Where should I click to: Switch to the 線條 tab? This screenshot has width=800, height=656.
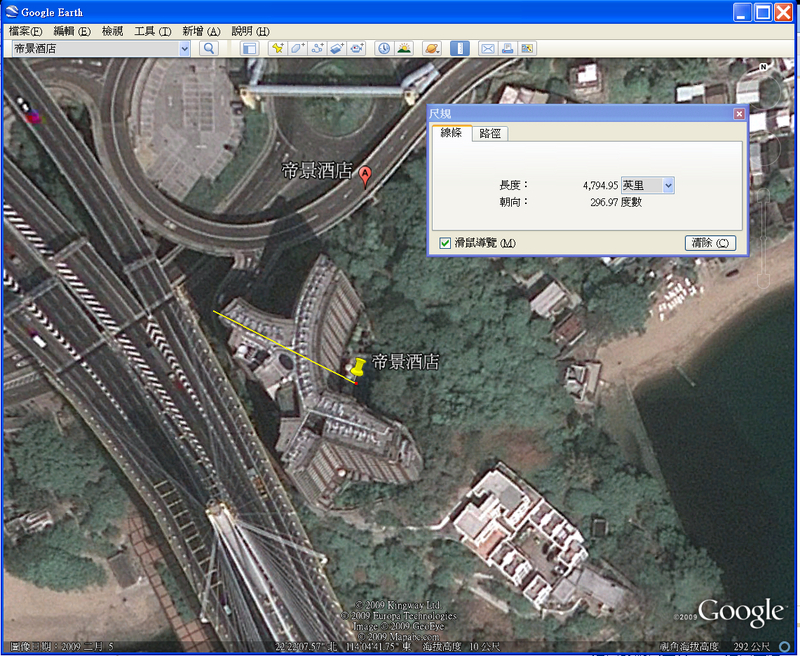pyautogui.click(x=451, y=133)
